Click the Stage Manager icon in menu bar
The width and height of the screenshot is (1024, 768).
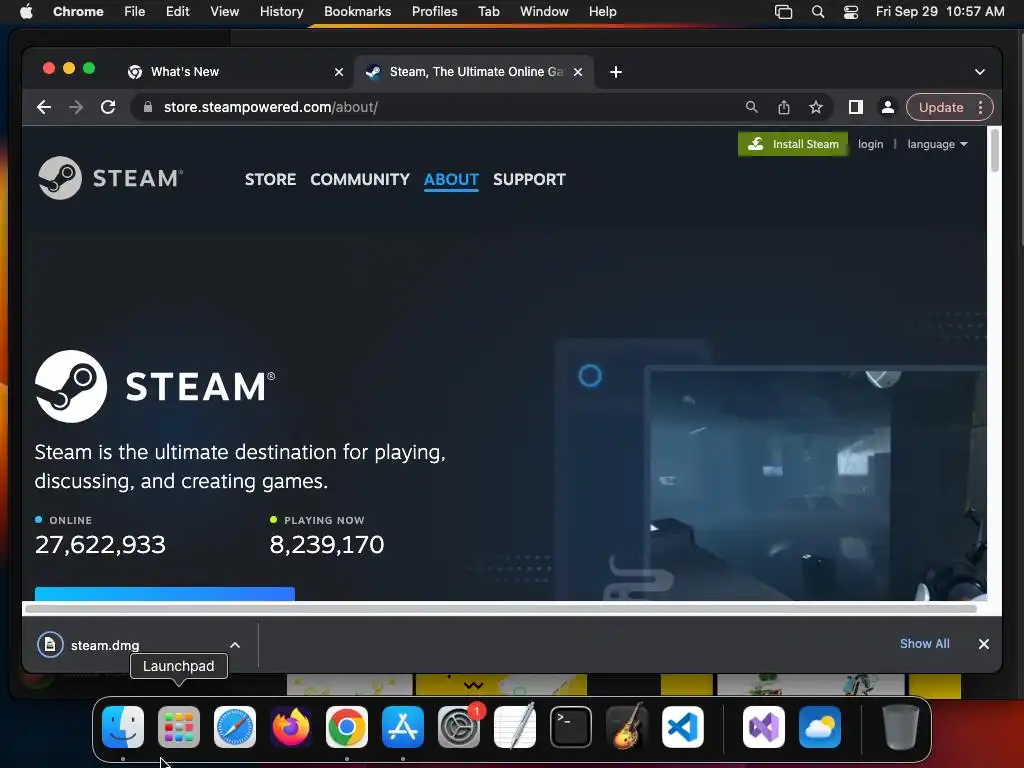tap(784, 12)
